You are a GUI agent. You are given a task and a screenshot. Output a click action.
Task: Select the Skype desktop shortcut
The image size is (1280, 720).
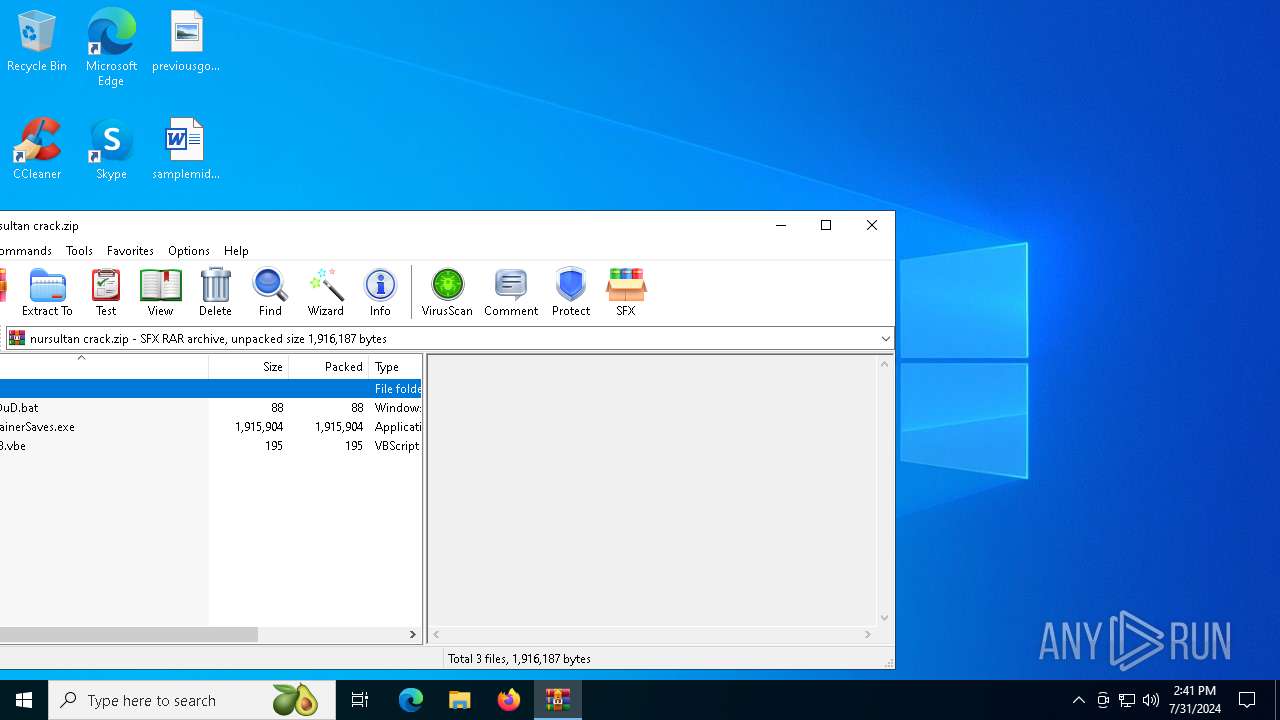click(111, 150)
